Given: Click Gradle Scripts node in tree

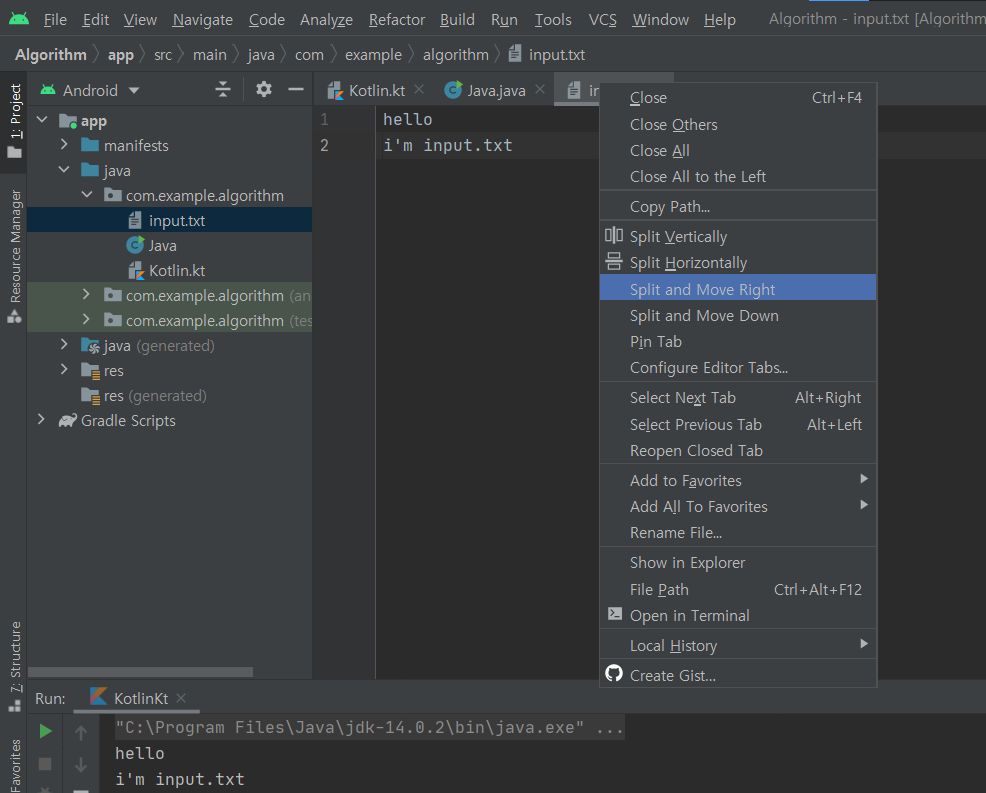Looking at the screenshot, I should (128, 421).
